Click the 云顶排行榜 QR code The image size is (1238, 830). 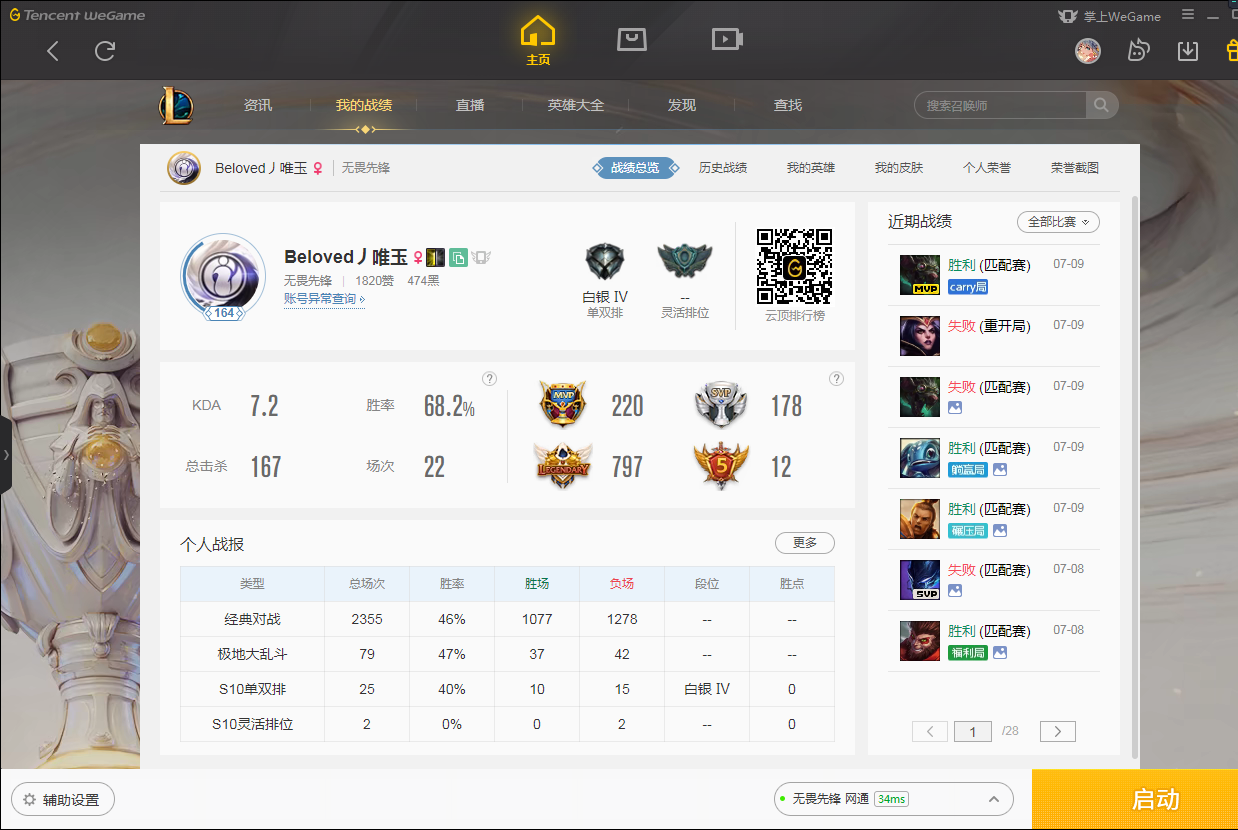point(795,266)
